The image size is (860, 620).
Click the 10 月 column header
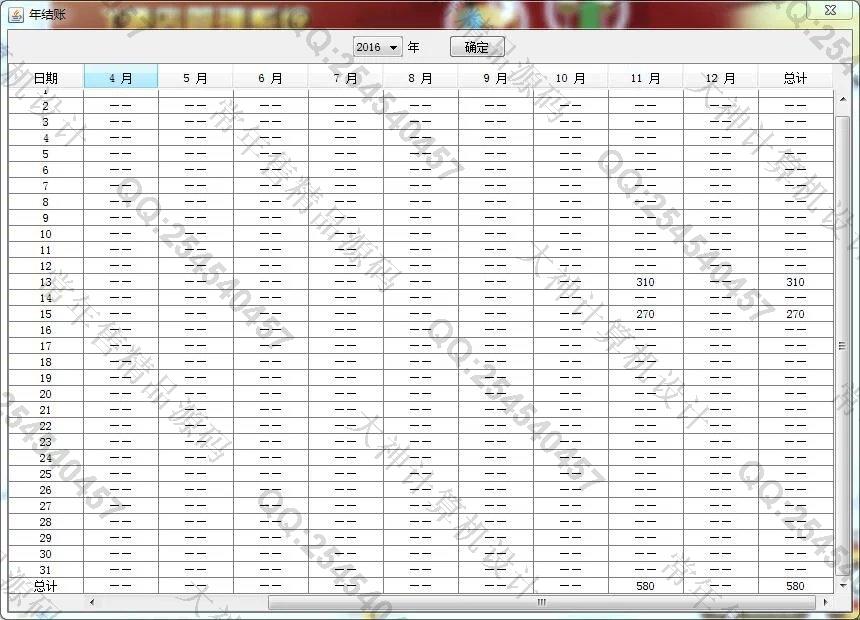point(571,78)
